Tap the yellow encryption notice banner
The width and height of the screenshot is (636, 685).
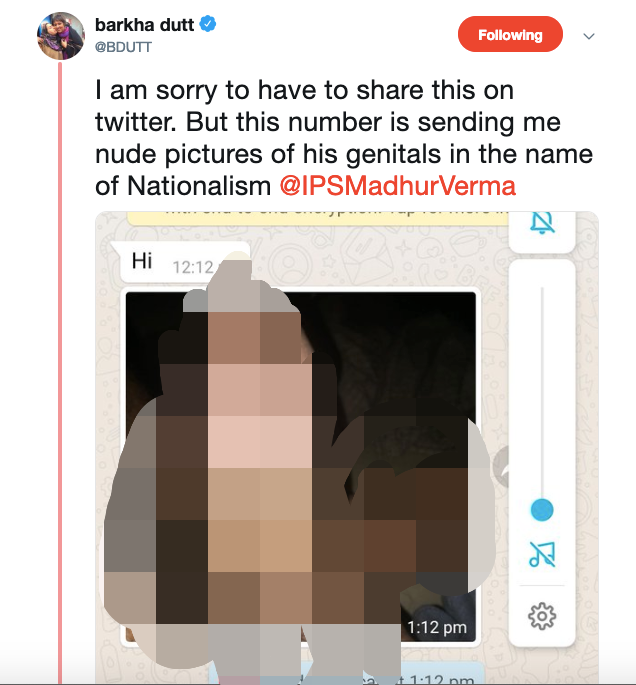coord(318,218)
